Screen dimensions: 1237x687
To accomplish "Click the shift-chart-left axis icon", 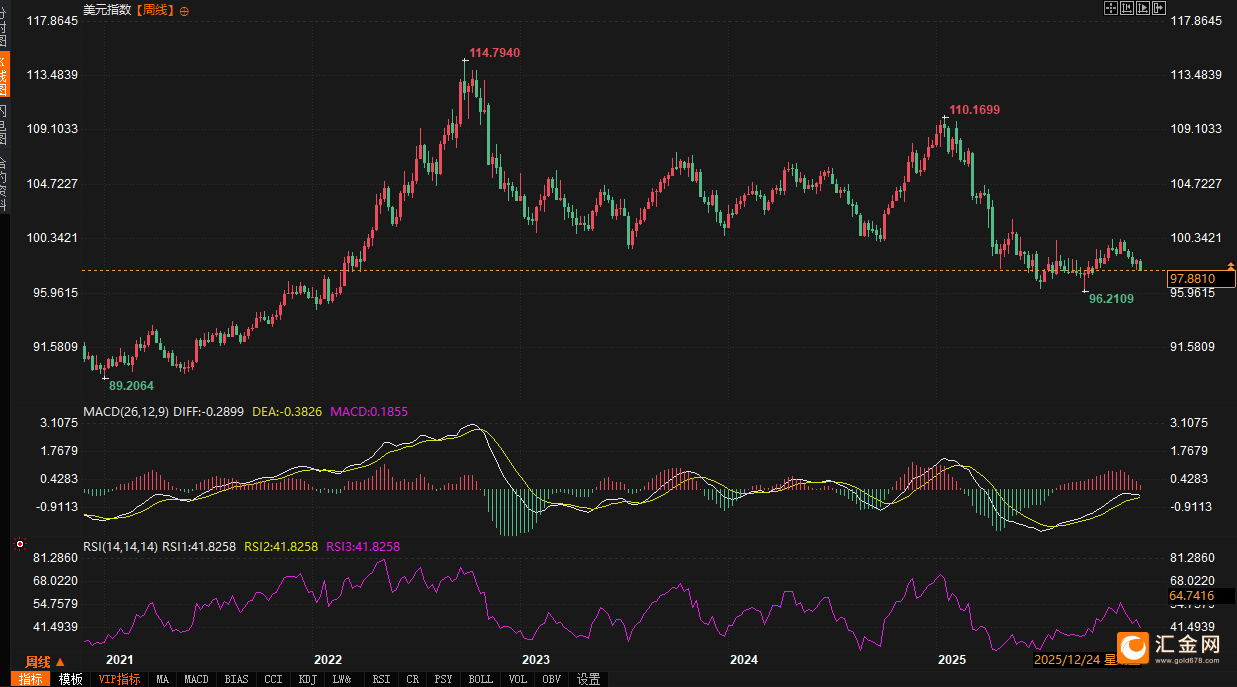I will (x=1127, y=8).
